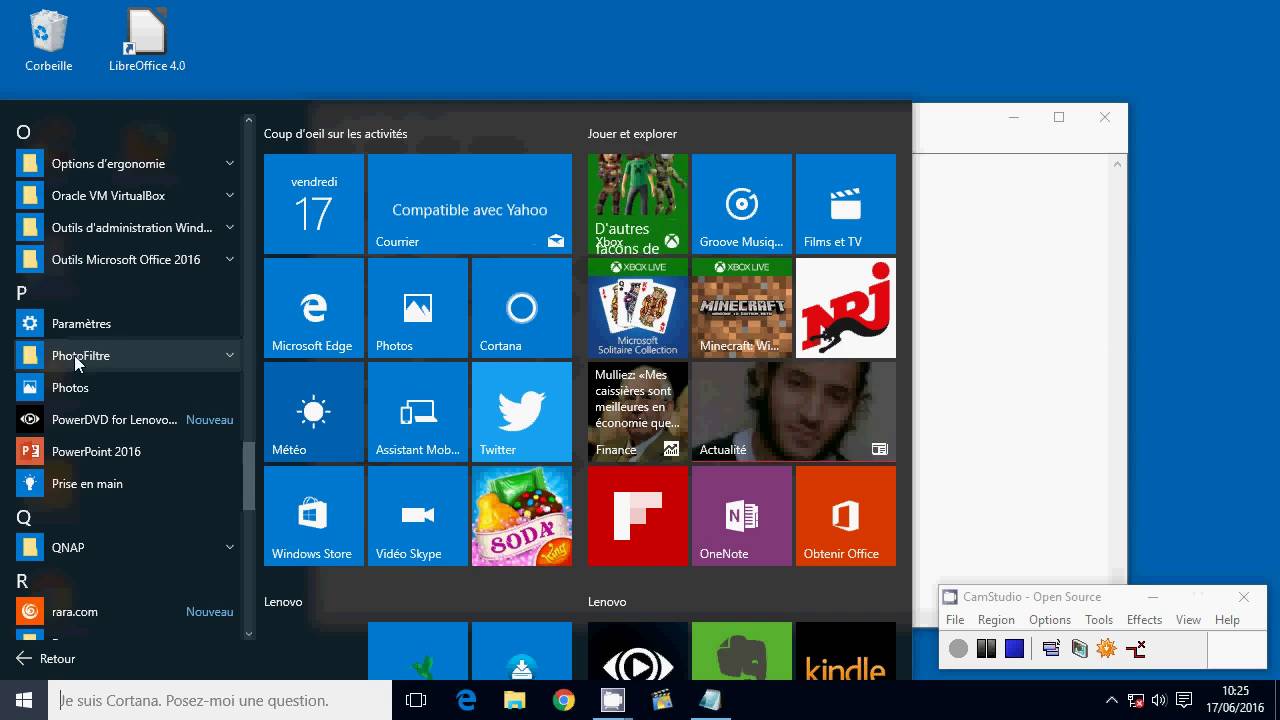Open CamStudio's Options menu
The width and height of the screenshot is (1280, 720).
[1050, 620]
